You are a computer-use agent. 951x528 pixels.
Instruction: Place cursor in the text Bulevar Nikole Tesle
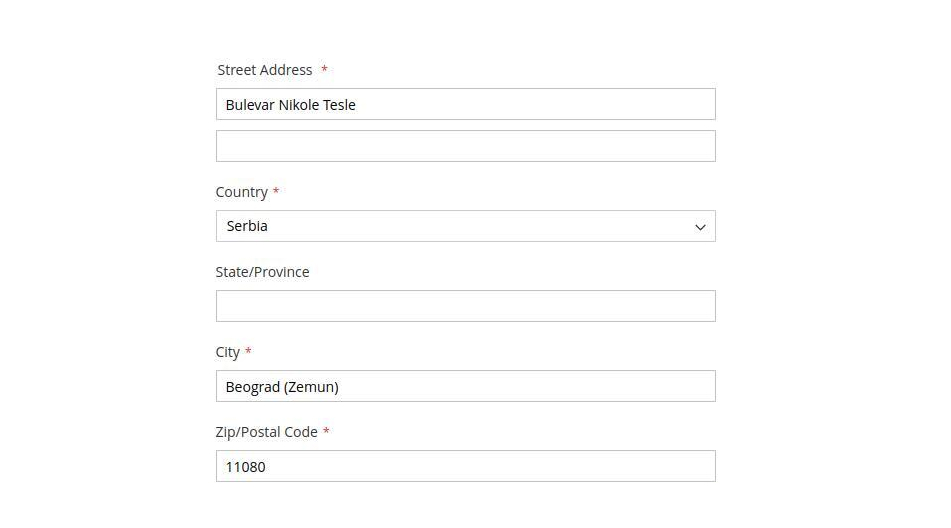[290, 105]
